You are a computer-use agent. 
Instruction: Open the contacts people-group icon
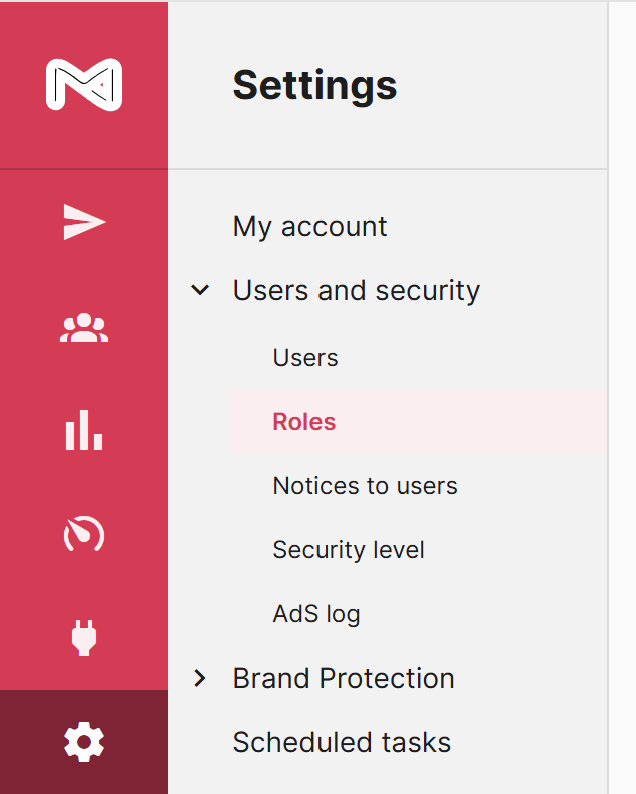(x=84, y=328)
